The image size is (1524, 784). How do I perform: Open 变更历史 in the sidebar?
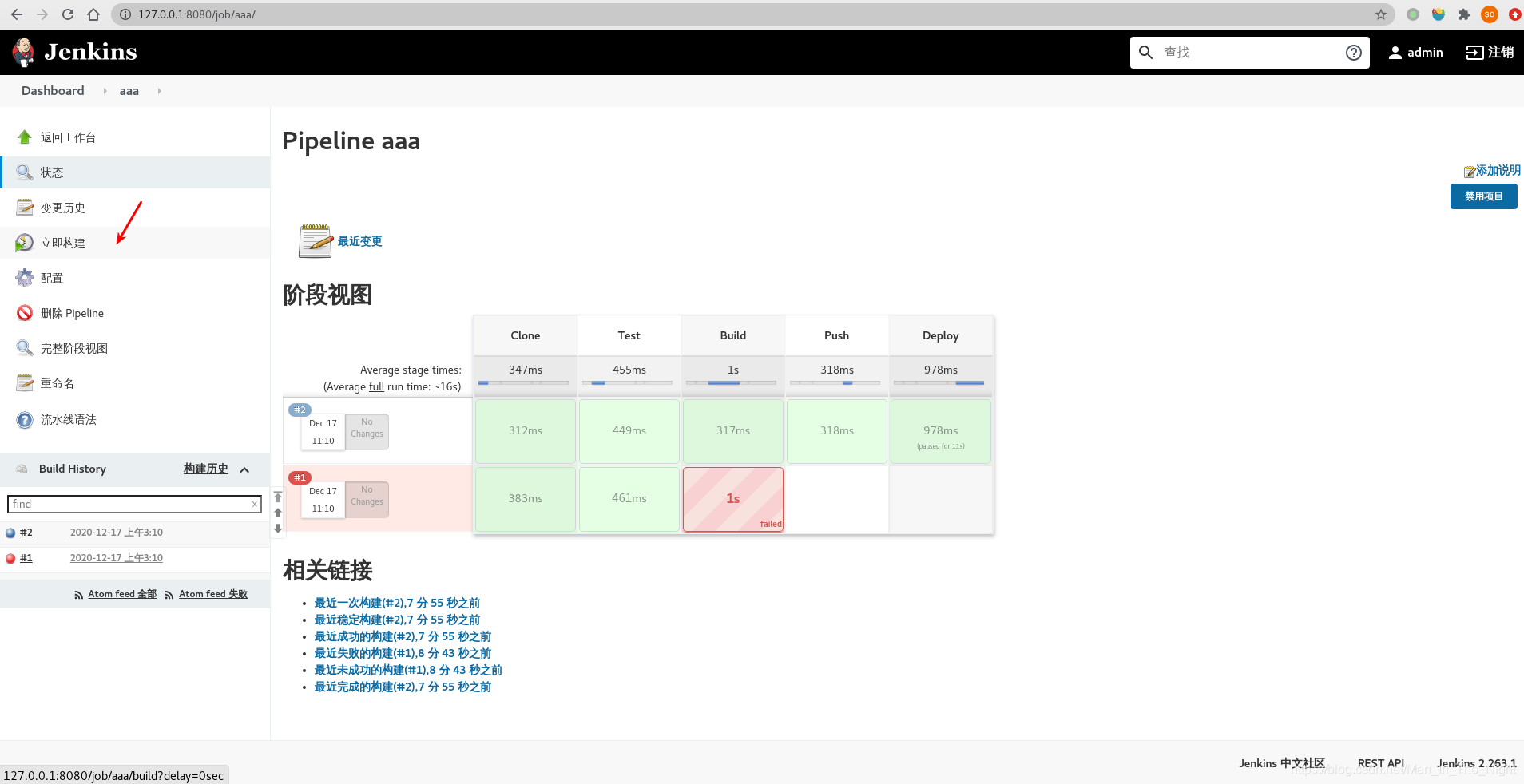click(135, 208)
